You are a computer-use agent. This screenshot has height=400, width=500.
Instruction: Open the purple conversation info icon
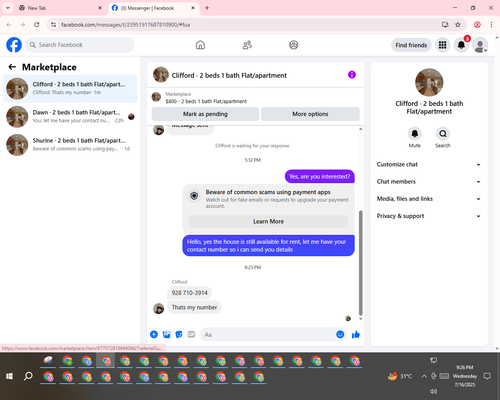click(x=352, y=75)
